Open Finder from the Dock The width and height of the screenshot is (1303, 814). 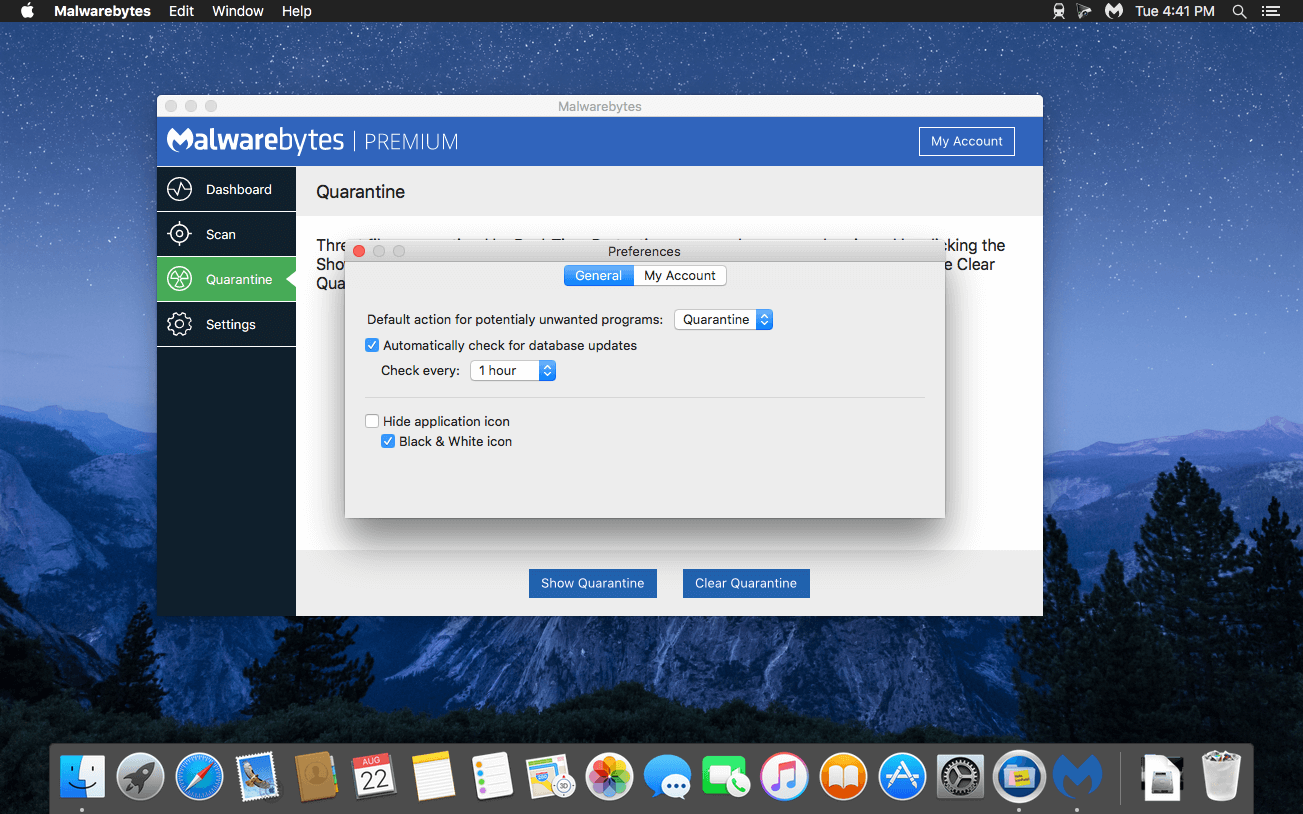point(82,776)
